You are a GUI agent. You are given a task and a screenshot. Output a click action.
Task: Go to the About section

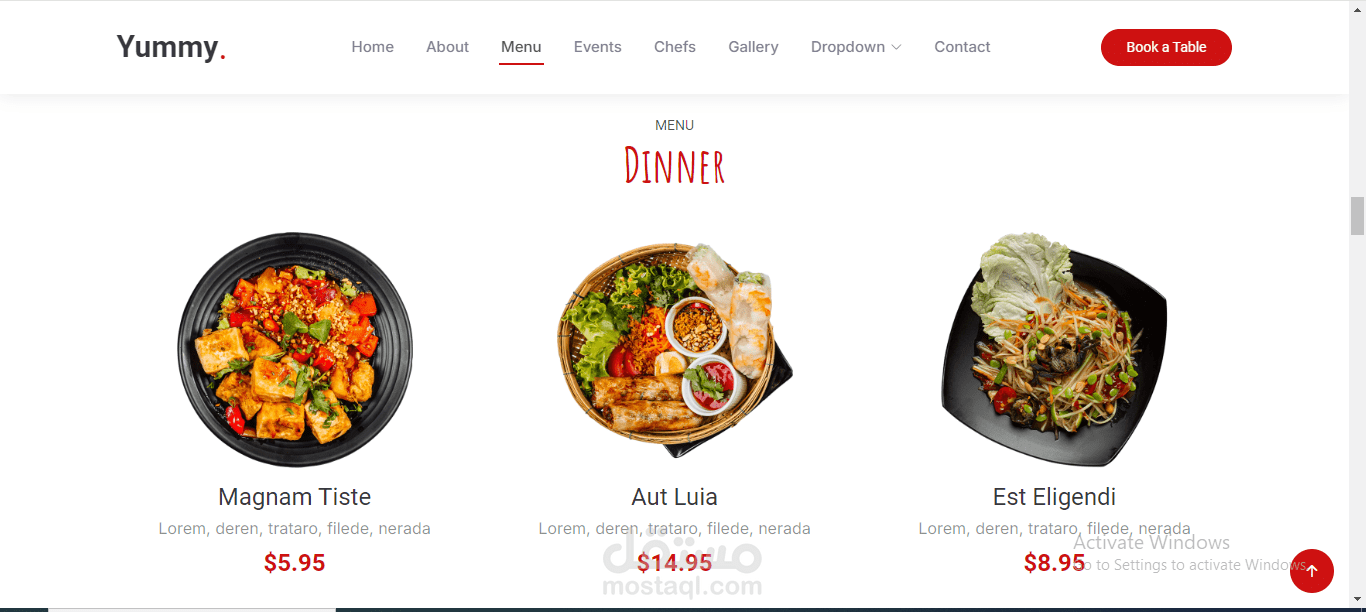click(447, 47)
